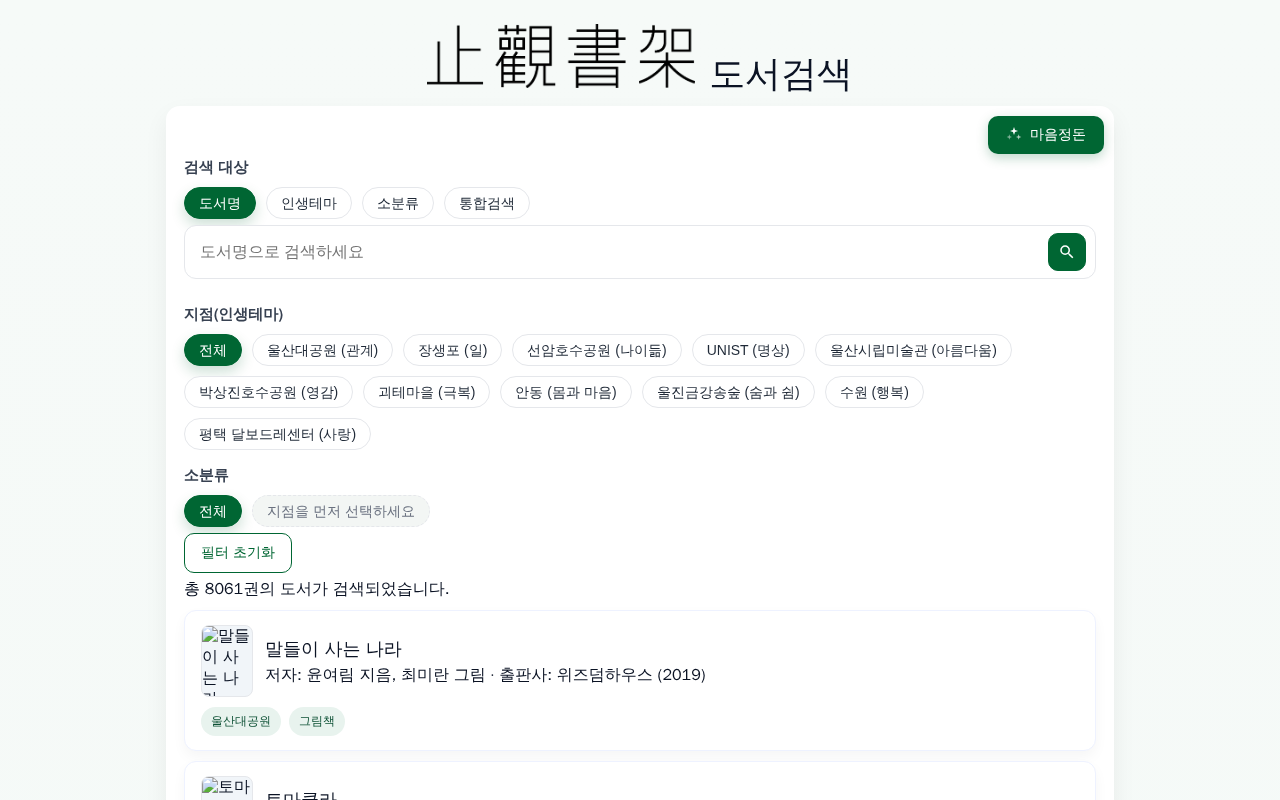The height and width of the screenshot is (800, 1280).
Task: Select the UNIST (명상) branch chip
Action: [748, 350]
